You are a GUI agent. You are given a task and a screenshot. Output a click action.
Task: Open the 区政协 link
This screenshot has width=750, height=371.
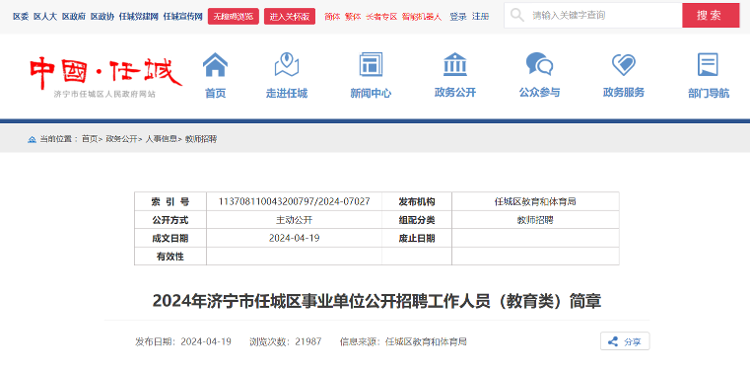(102, 17)
